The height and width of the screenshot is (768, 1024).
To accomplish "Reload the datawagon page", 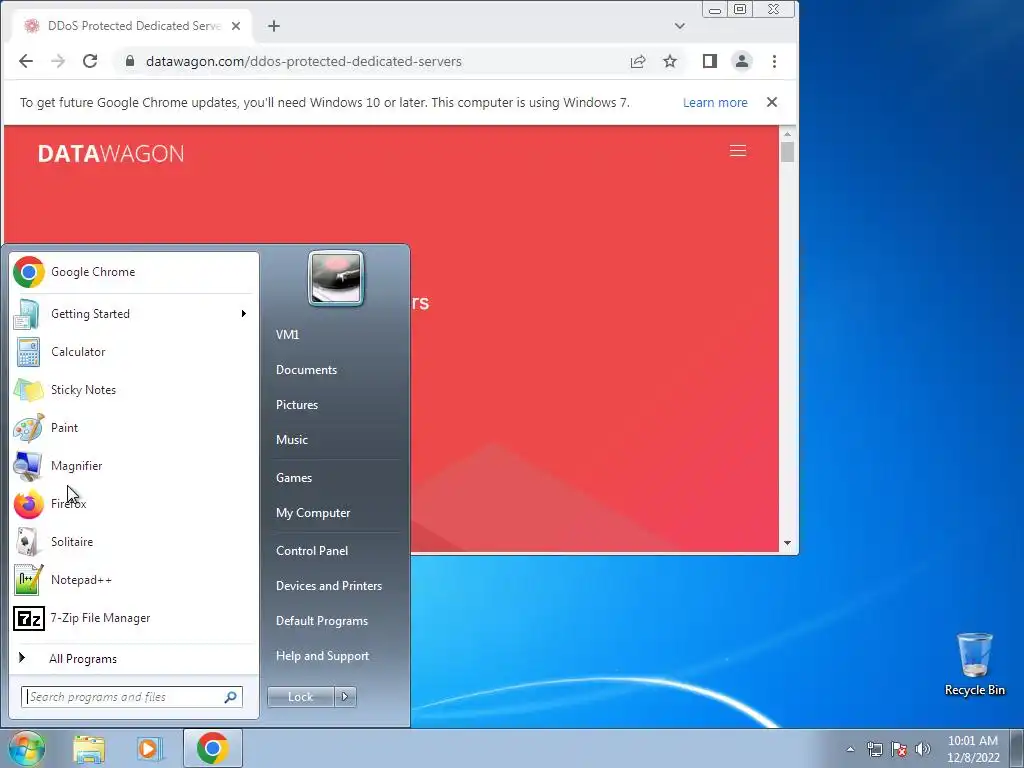I will [90, 61].
